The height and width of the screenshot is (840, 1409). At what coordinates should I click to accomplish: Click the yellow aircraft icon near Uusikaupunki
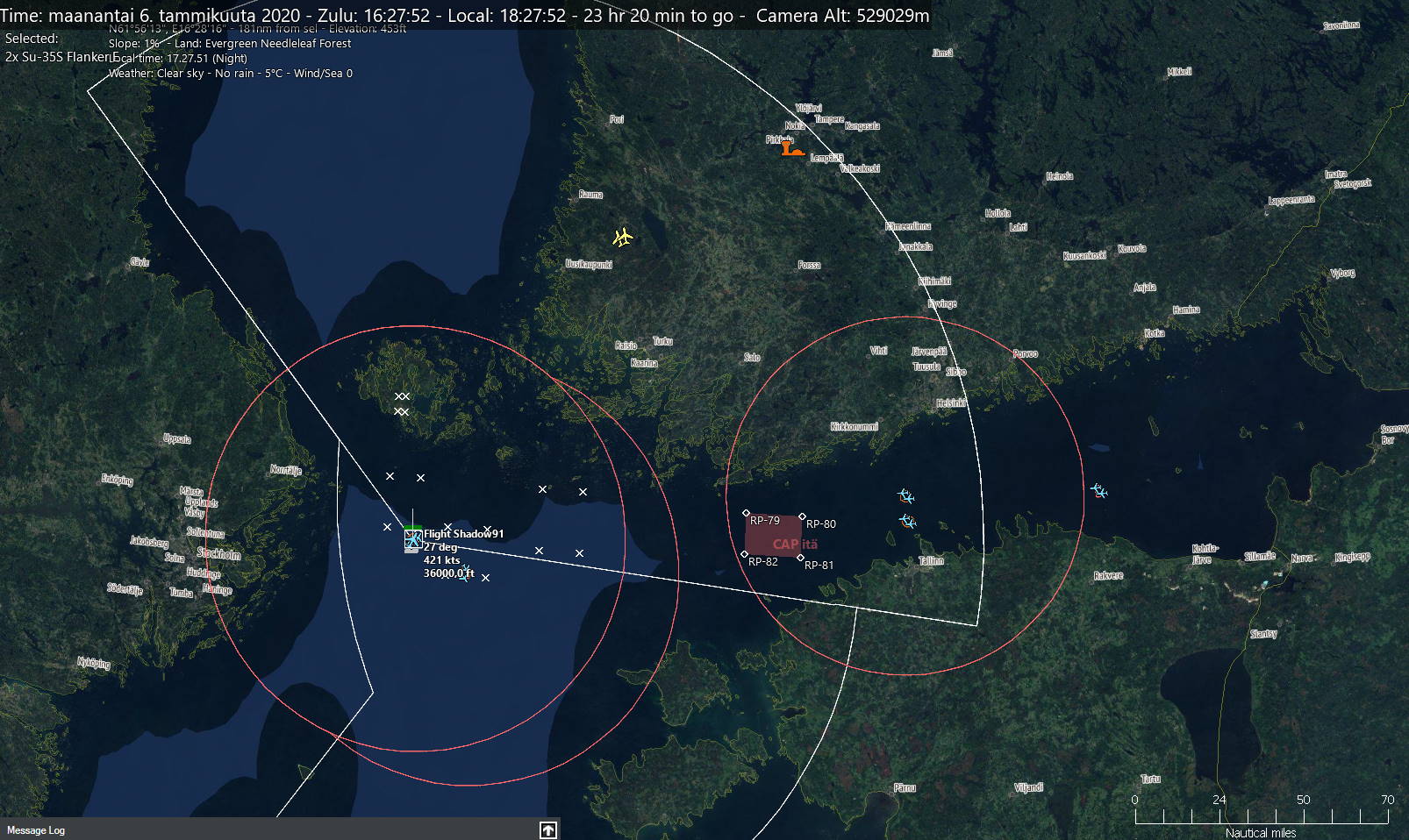623,237
